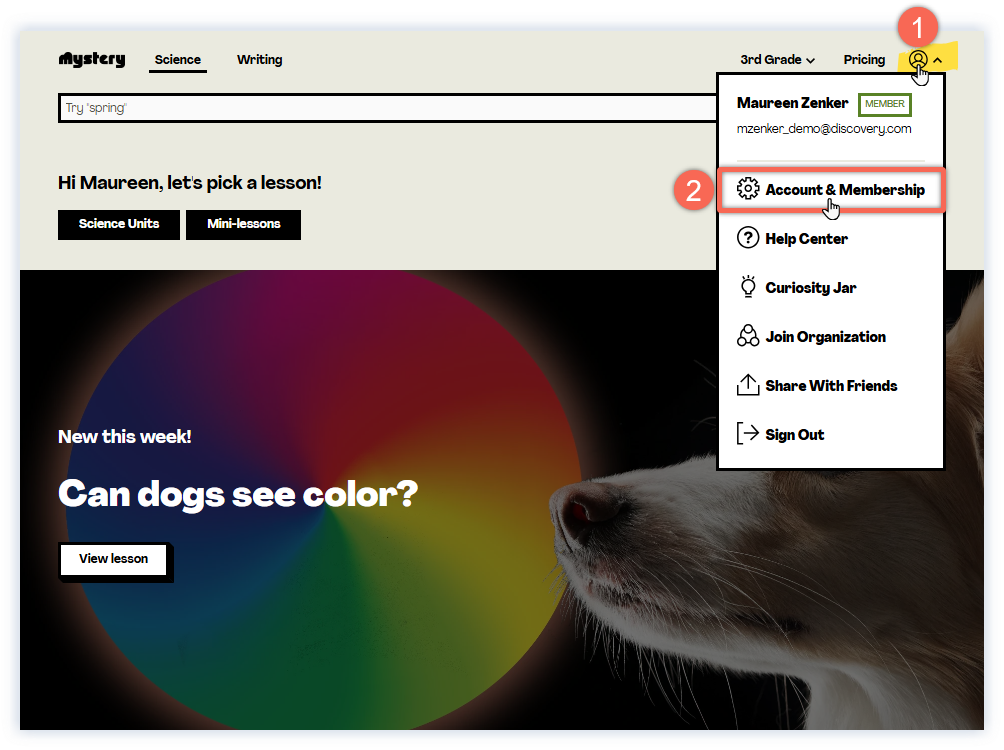Switch to the Writing tab
Viewport: 1004px width, 750px height.
click(x=259, y=60)
